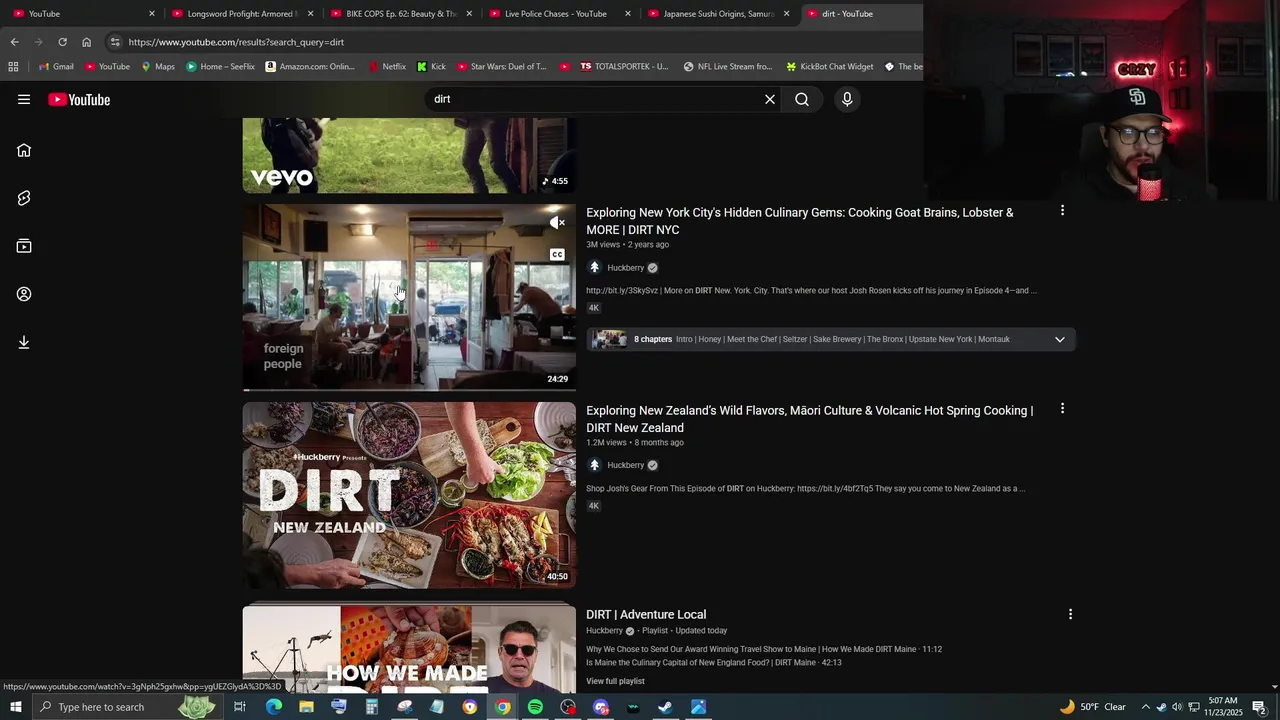Unmute the hovered NYC video preview
Screen dimensions: 1280x720
pyautogui.click(x=557, y=223)
